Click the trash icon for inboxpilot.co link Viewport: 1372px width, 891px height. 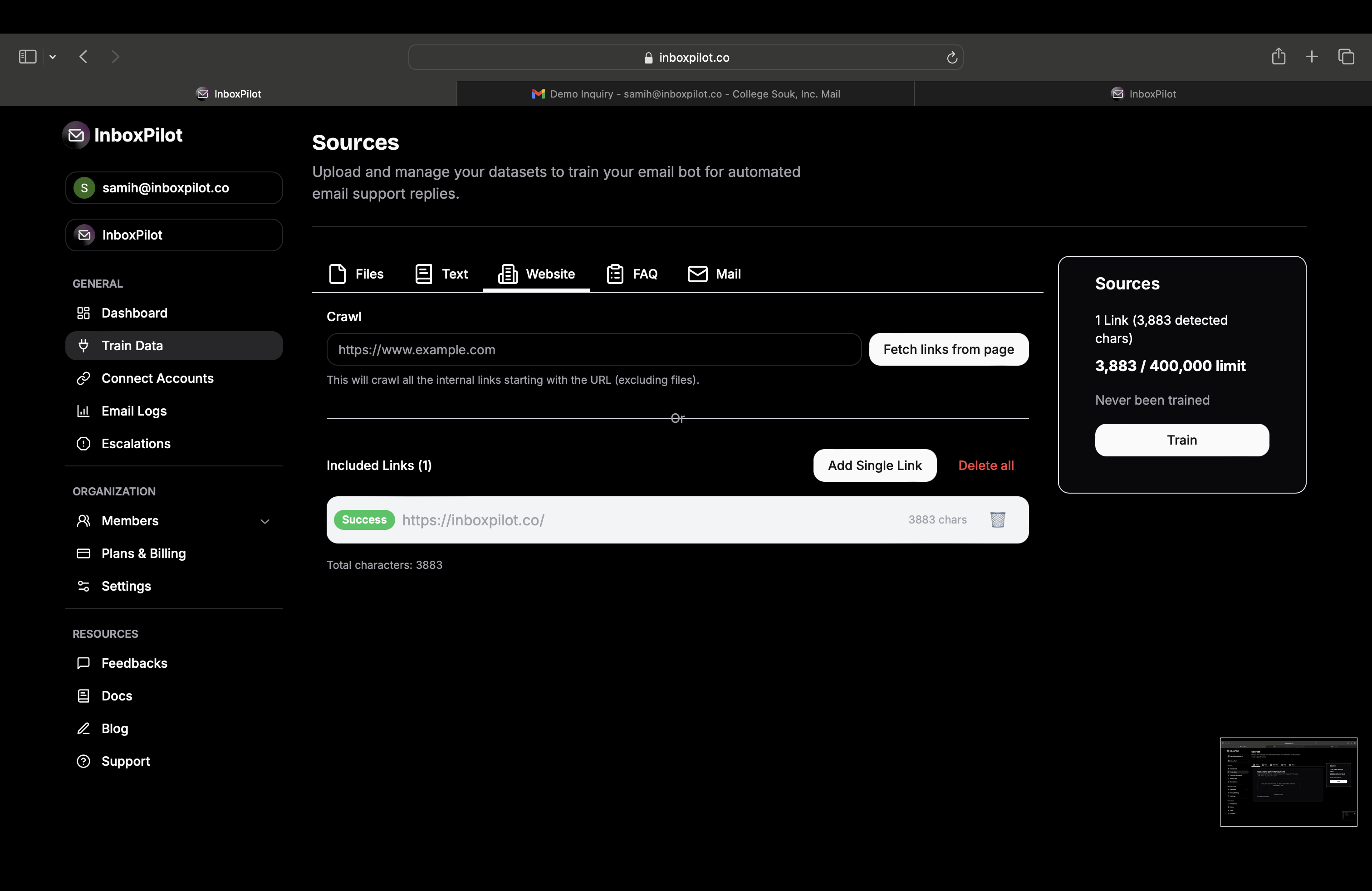point(997,520)
